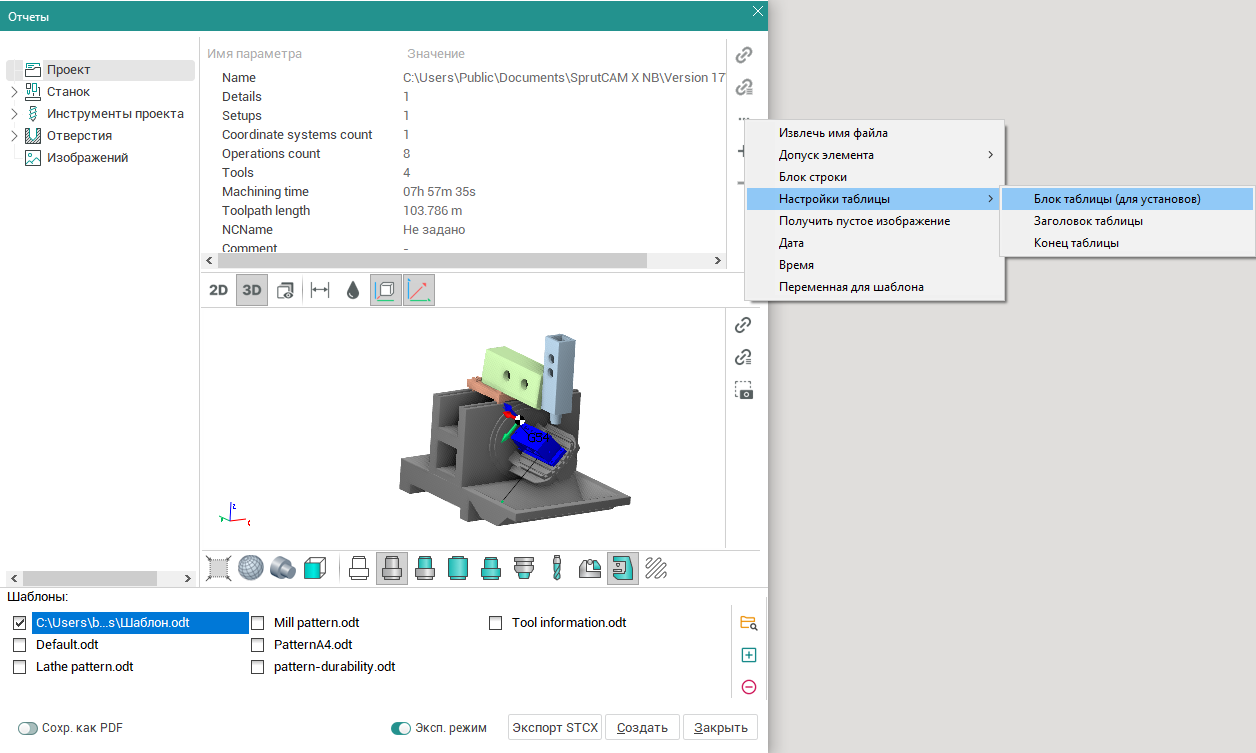Click the capture screenshot icon beside preview
The height and width of the screenshot is (753, 1256).
[x=743, y=389]
